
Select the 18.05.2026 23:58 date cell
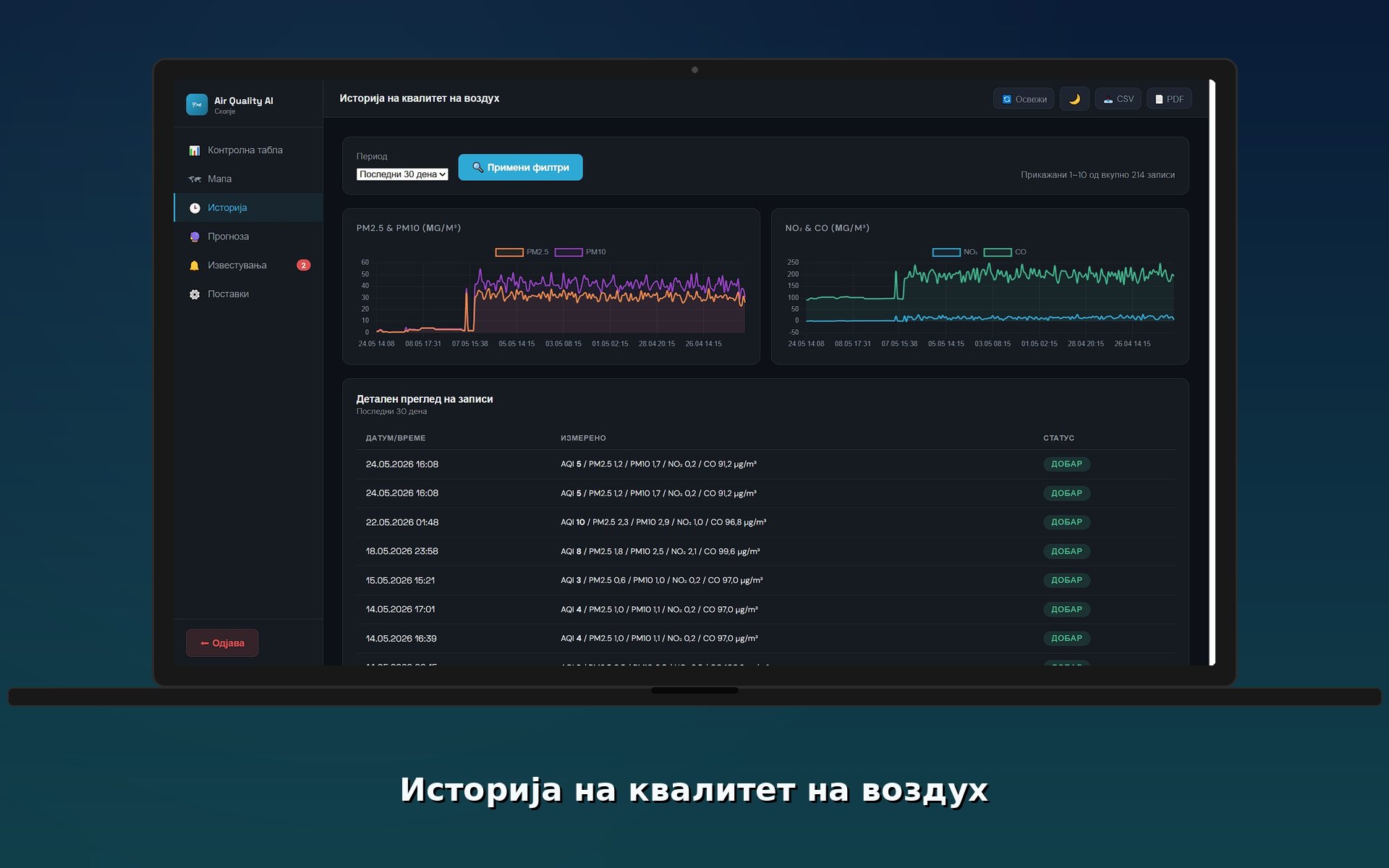click(x=402, y=551)
